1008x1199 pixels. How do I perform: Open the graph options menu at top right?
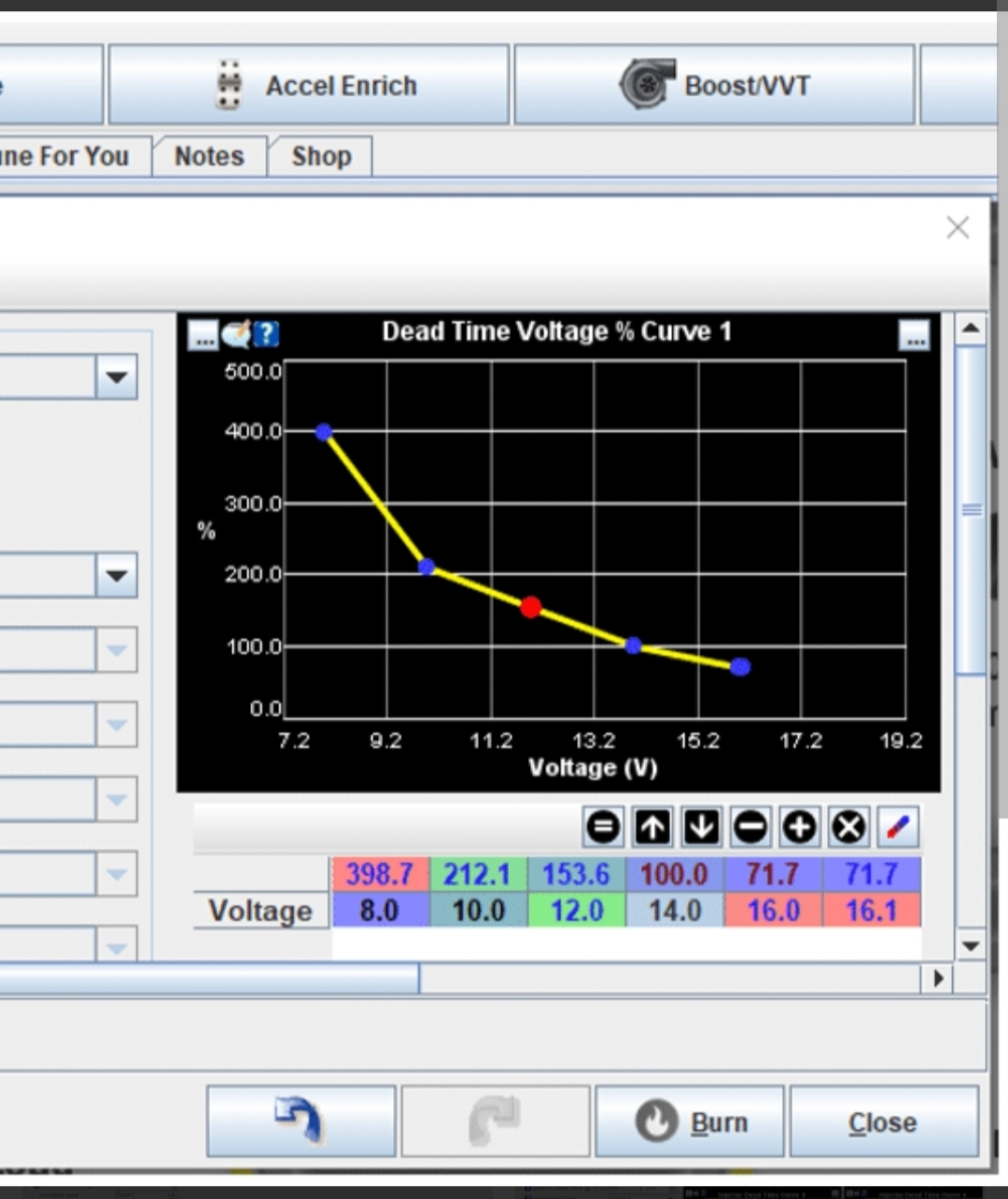point(914,336)
